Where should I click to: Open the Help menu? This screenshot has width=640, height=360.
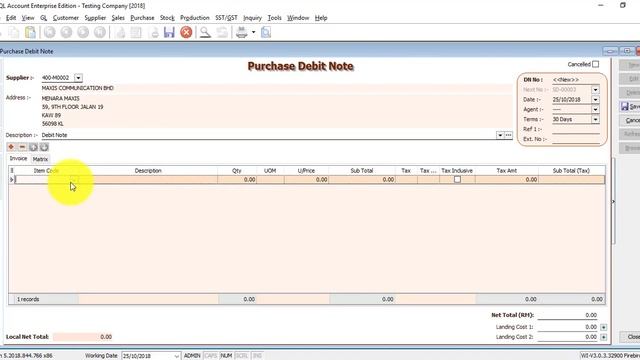(321, 18)
